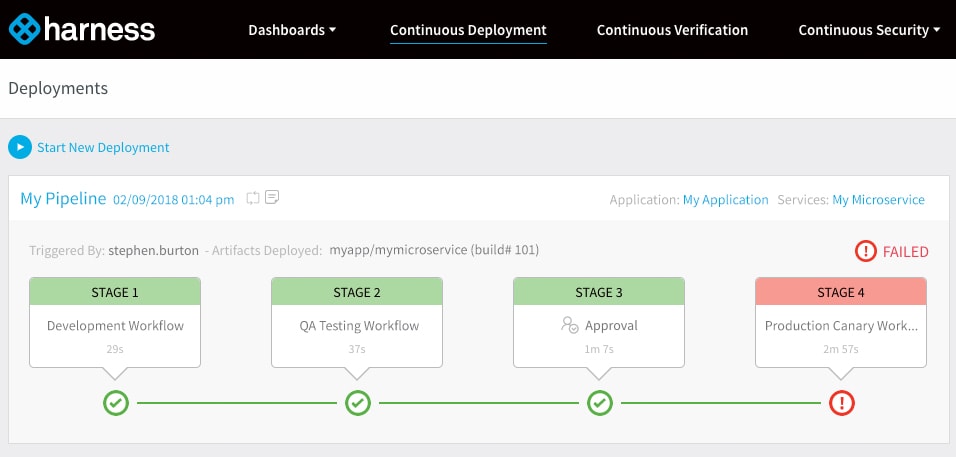
Task: Click the 37s duration in Stage 2
Action: point(357,349)
